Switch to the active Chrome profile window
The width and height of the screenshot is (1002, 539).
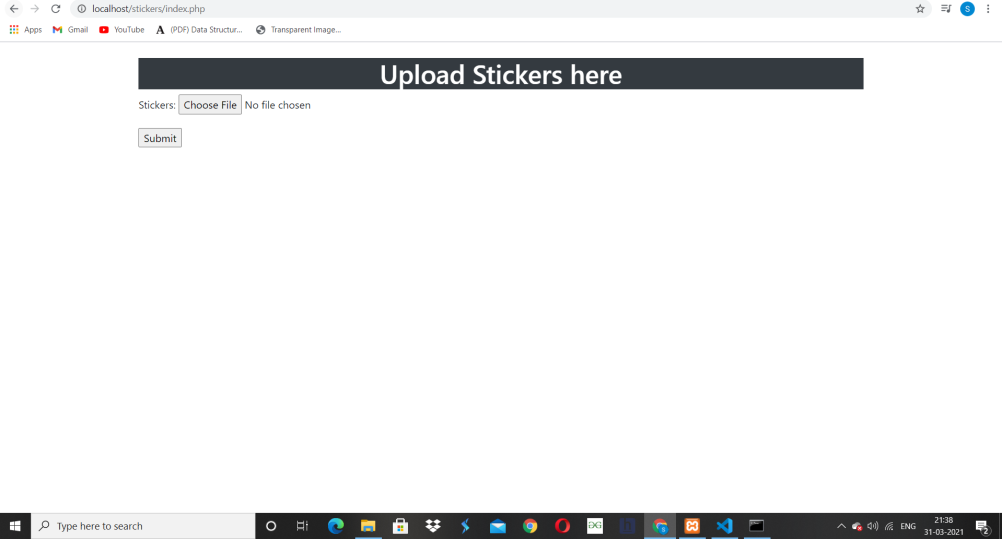pos(659,526)
